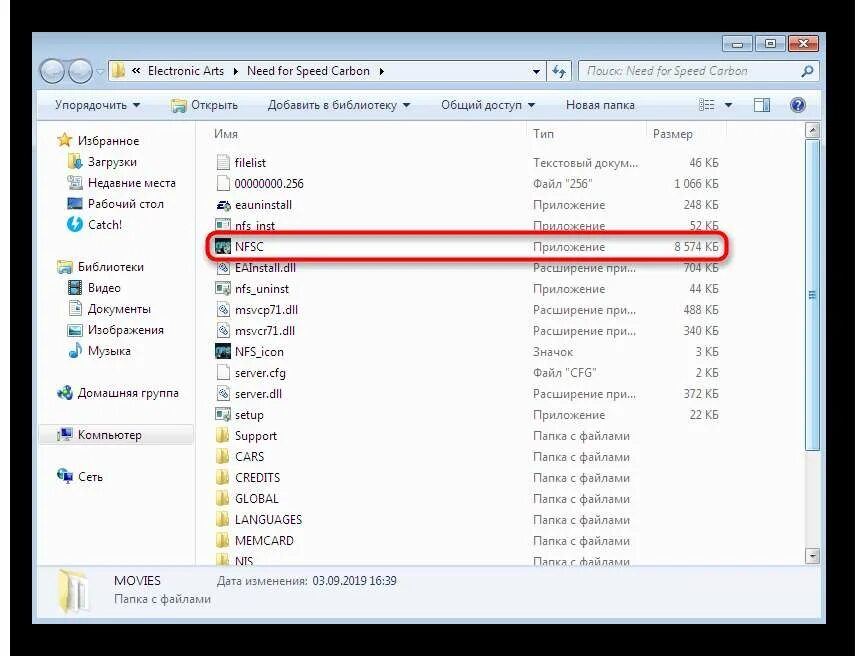
Task: Click the Избранное star icon
Action: tap(65, 140)
